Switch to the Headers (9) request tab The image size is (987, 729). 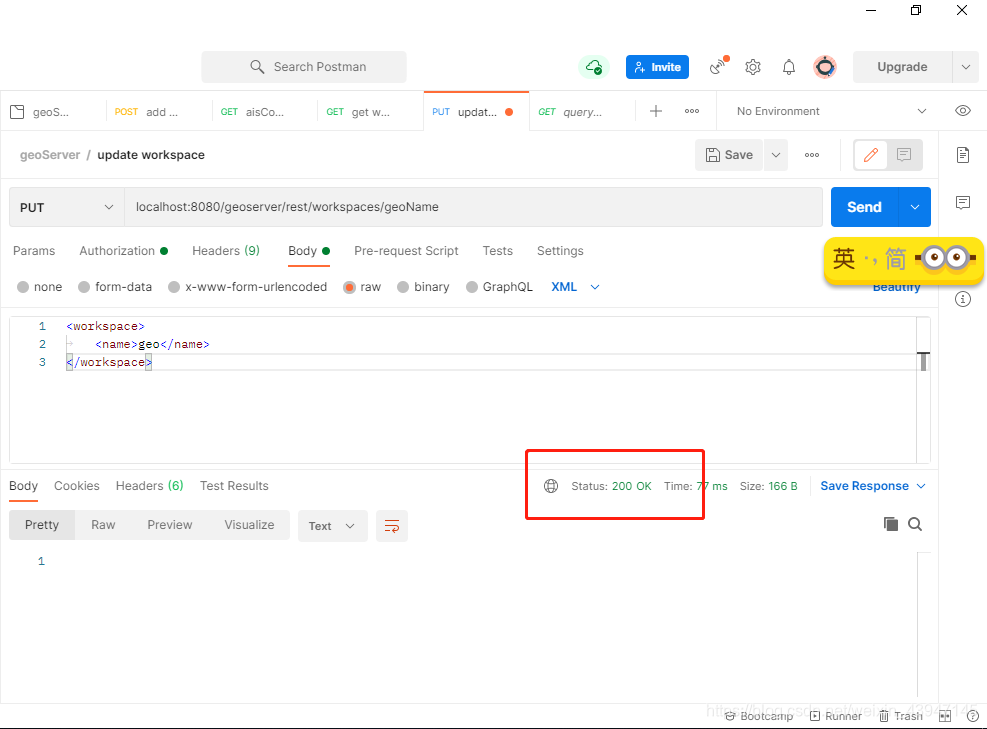225,251
